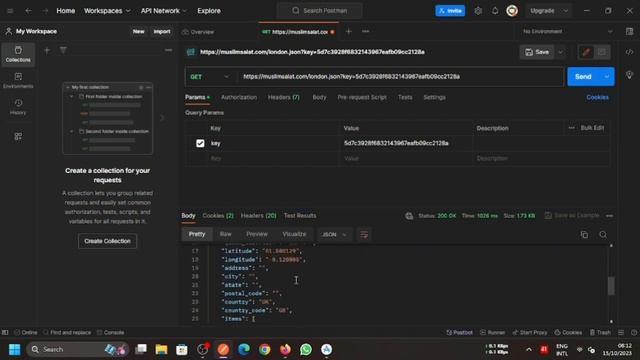
Task: Open the JSON response format dropdown
Action: pos(334,234)
